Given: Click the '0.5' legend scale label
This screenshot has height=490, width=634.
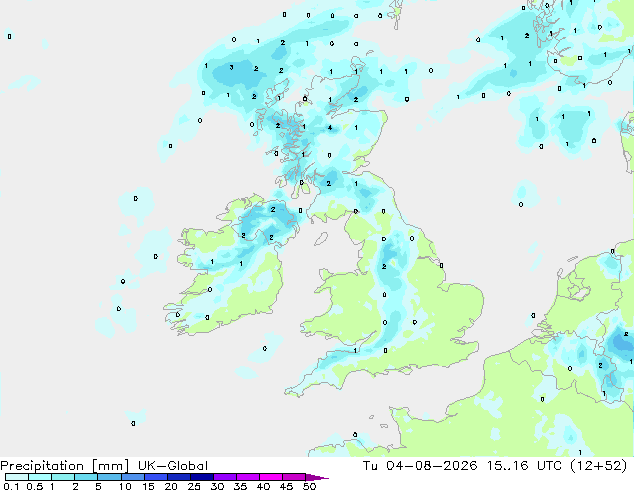Looking at the screenshot, I should pyautogui.click(x=35, y=486).
